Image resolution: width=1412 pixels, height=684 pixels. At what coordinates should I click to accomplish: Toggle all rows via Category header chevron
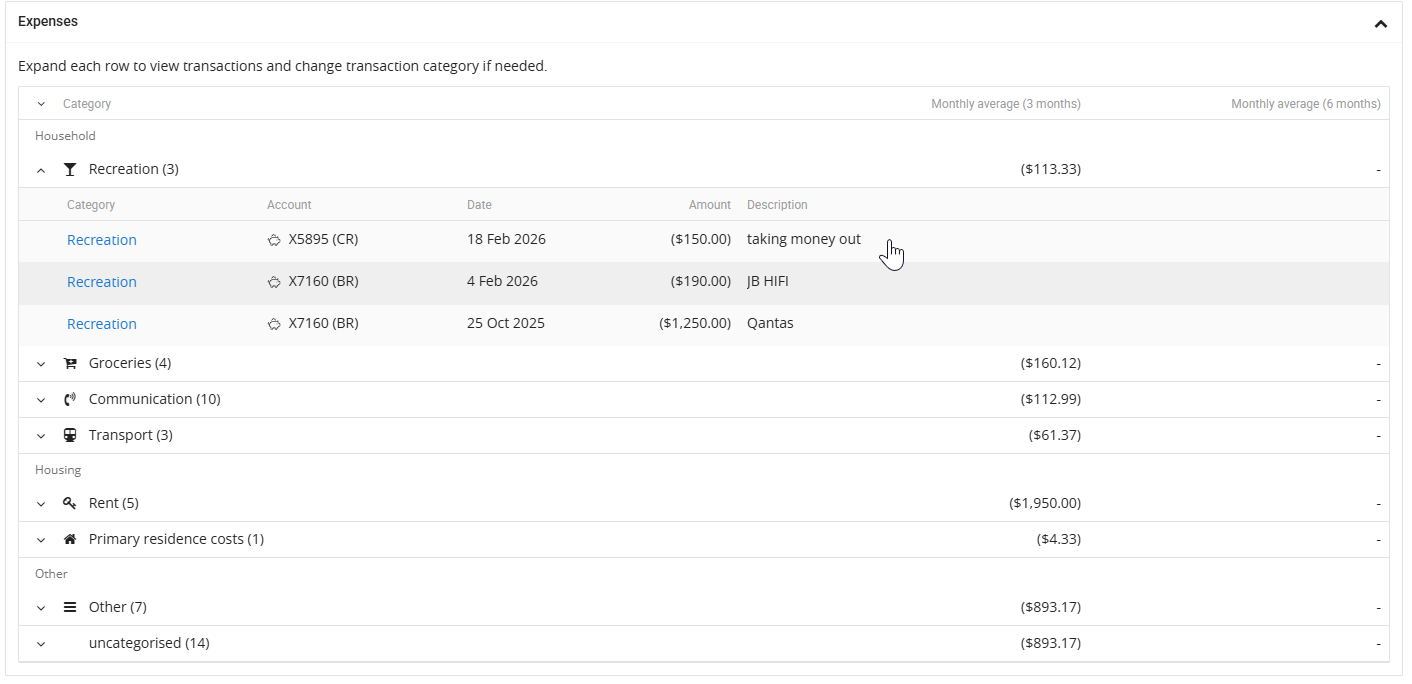coord(41,104)
